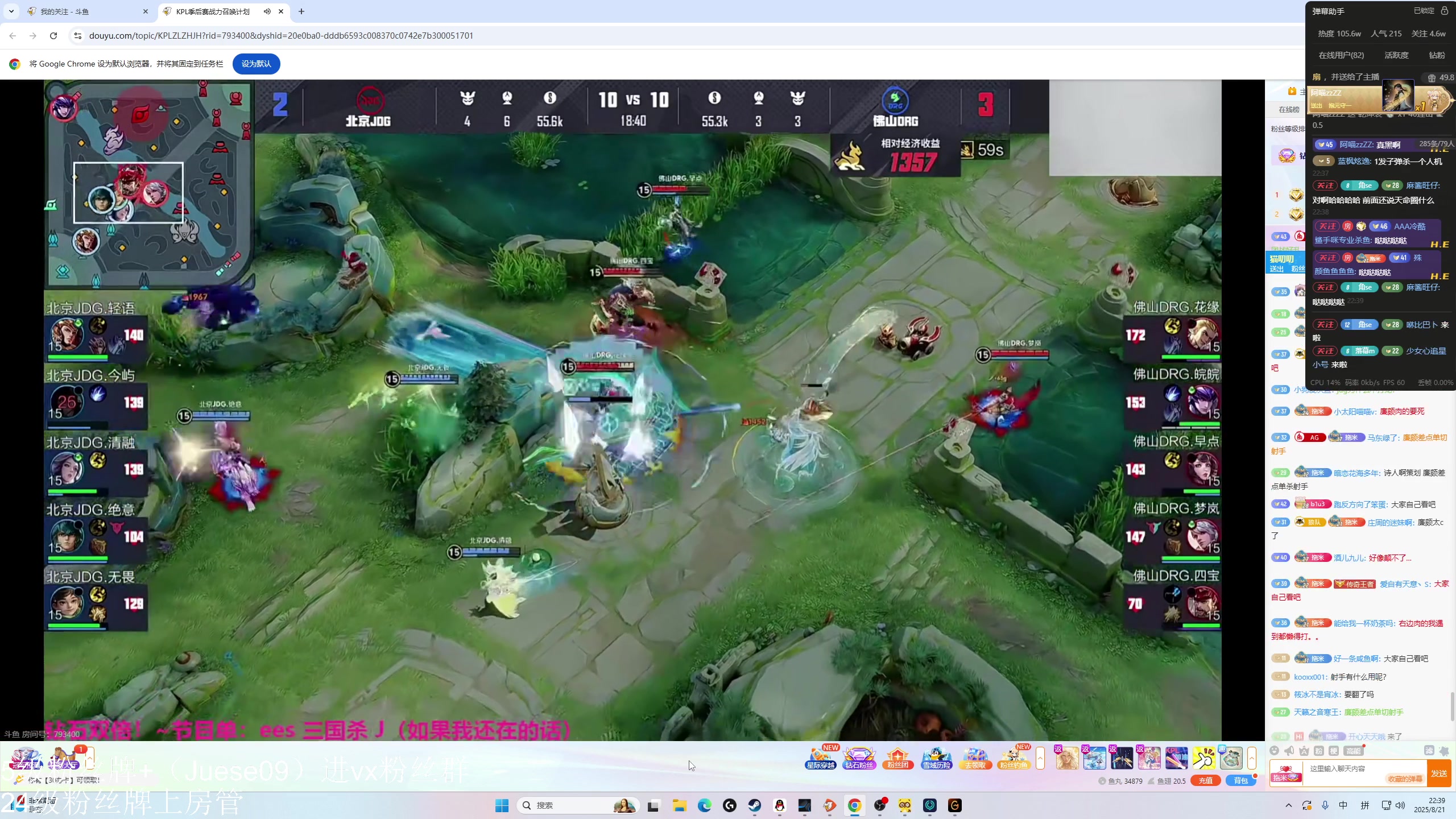Screen dimensions: 1456x819
Task: Switch to 钻粉 tab in danmaku assistant
Action: pyautogui.click(x=1437, y=55)
